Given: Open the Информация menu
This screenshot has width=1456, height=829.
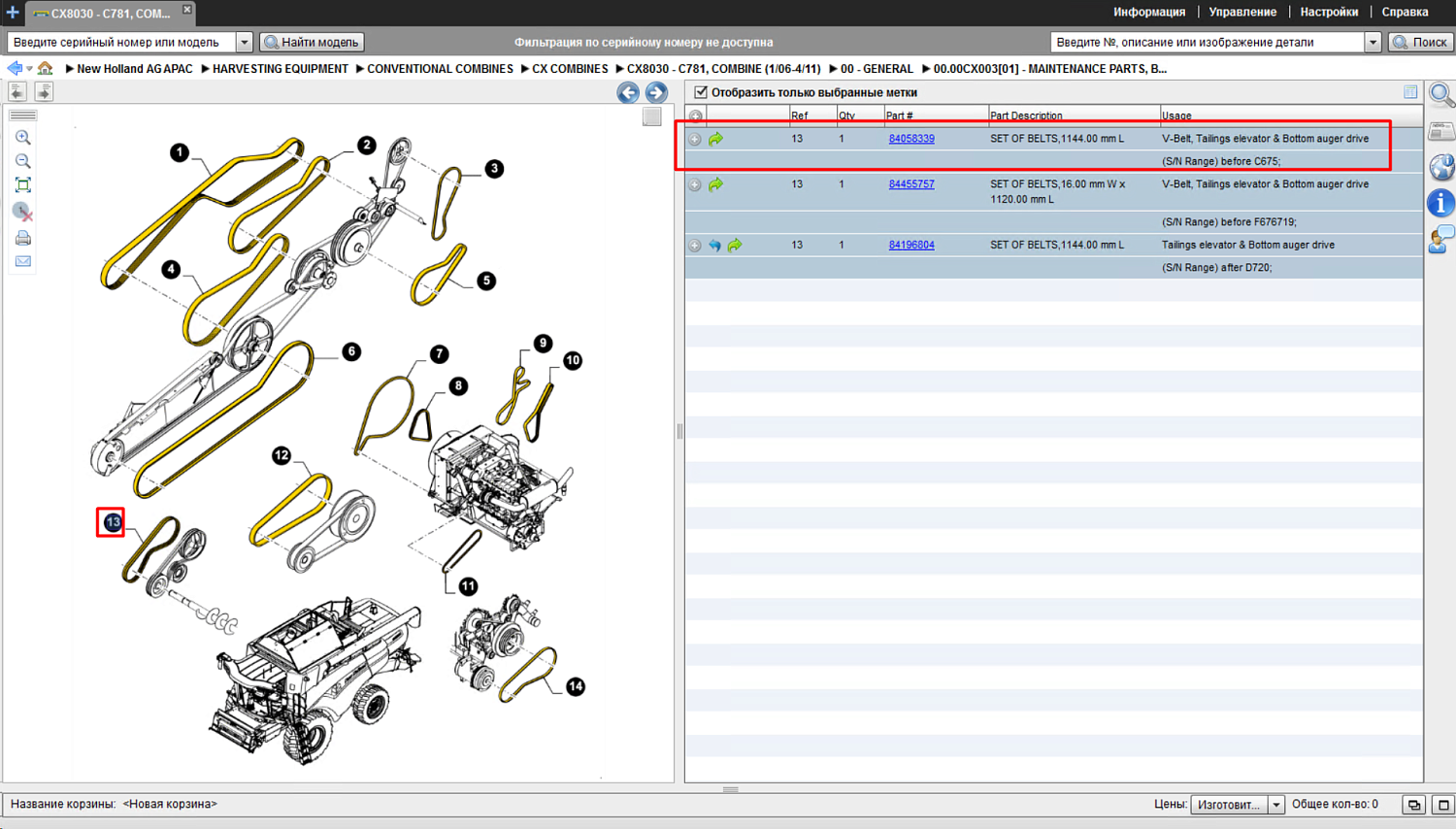Looking at the screenshot, I should (x=1149, y=13).
